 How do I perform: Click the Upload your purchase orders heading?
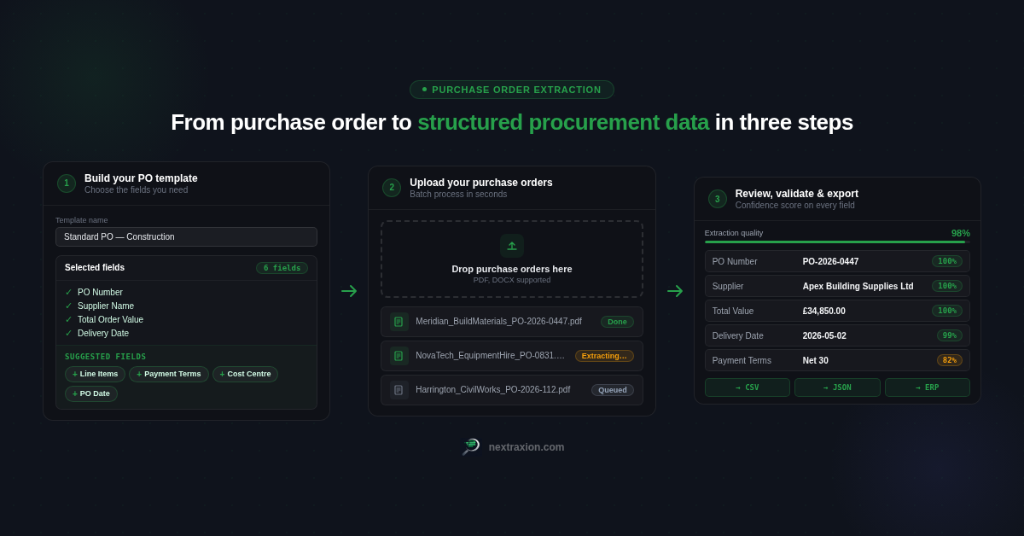point(481,183)
